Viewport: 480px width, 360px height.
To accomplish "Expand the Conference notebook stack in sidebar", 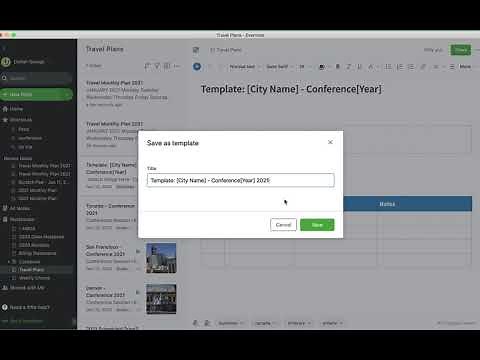I will (x=9, y=262).
